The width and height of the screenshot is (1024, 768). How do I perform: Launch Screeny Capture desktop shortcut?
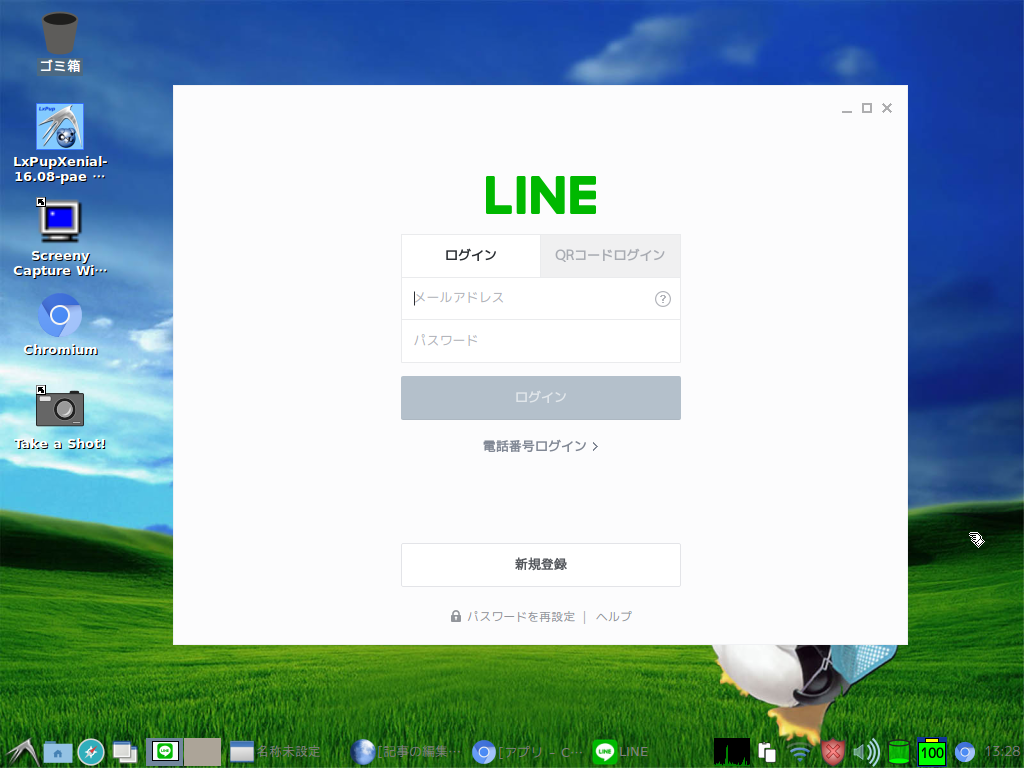tap(59, 238)
